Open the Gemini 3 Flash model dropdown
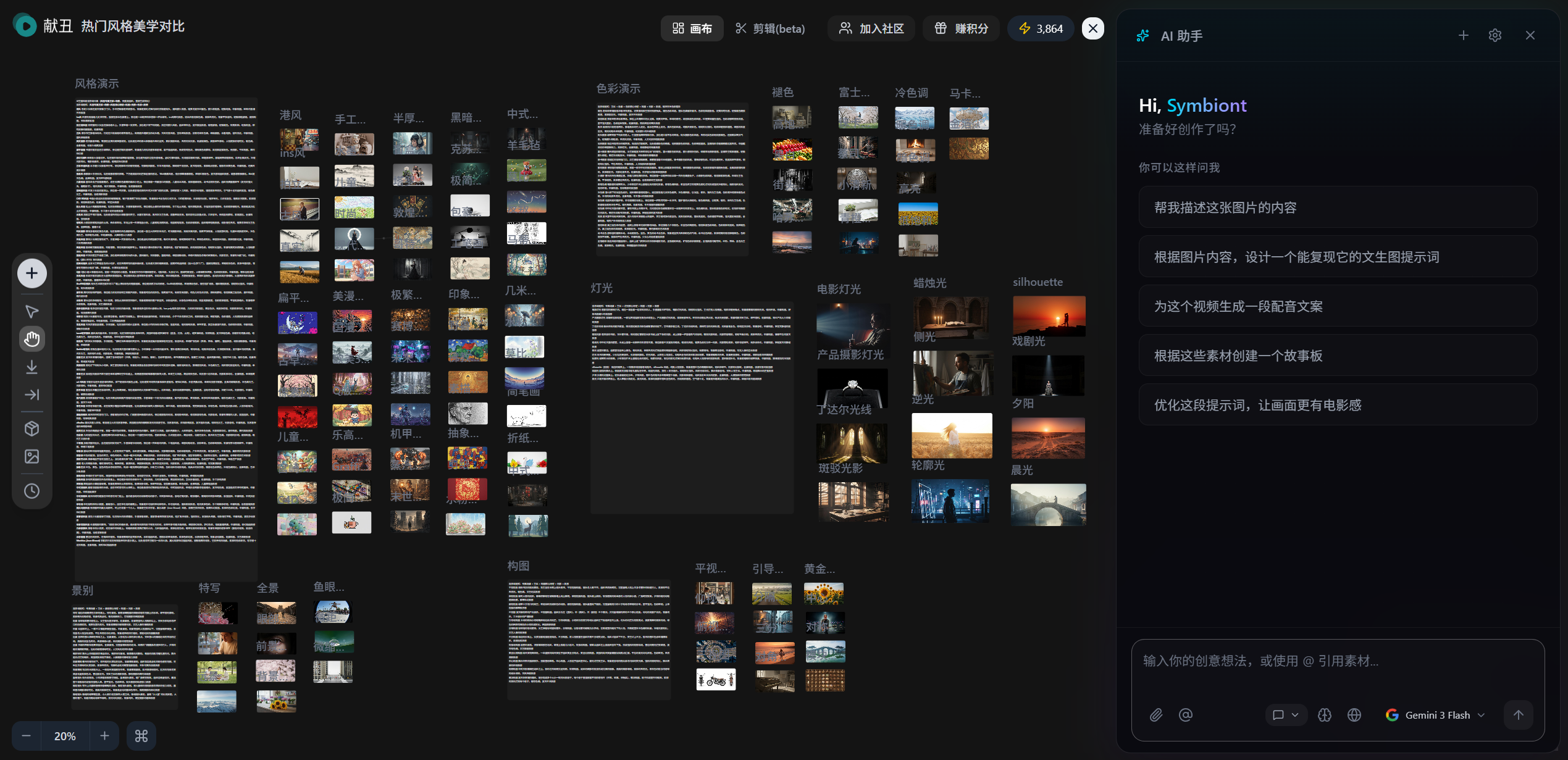This screenshot has width=1568, height=760. [x=1435, y=715]
